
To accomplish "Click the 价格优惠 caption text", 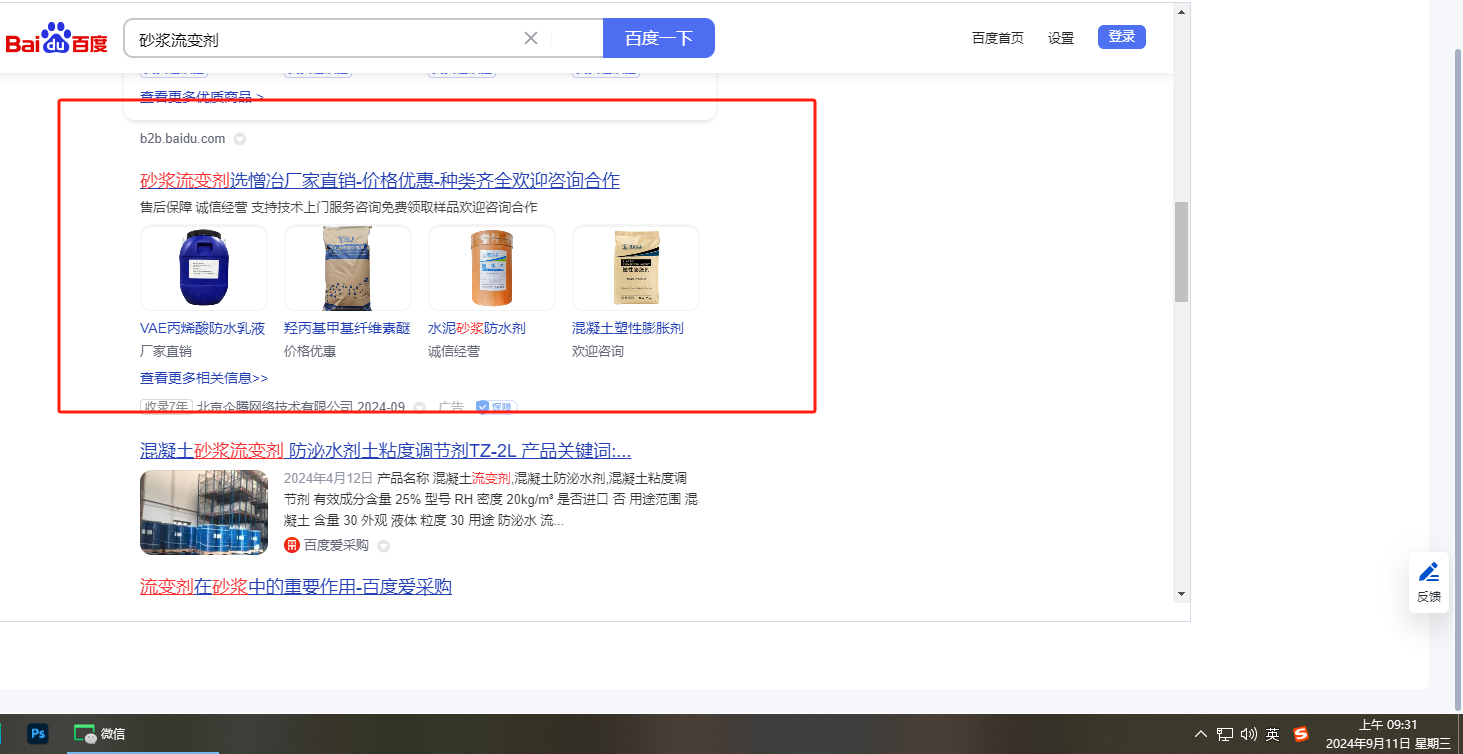I will [310, 351].
